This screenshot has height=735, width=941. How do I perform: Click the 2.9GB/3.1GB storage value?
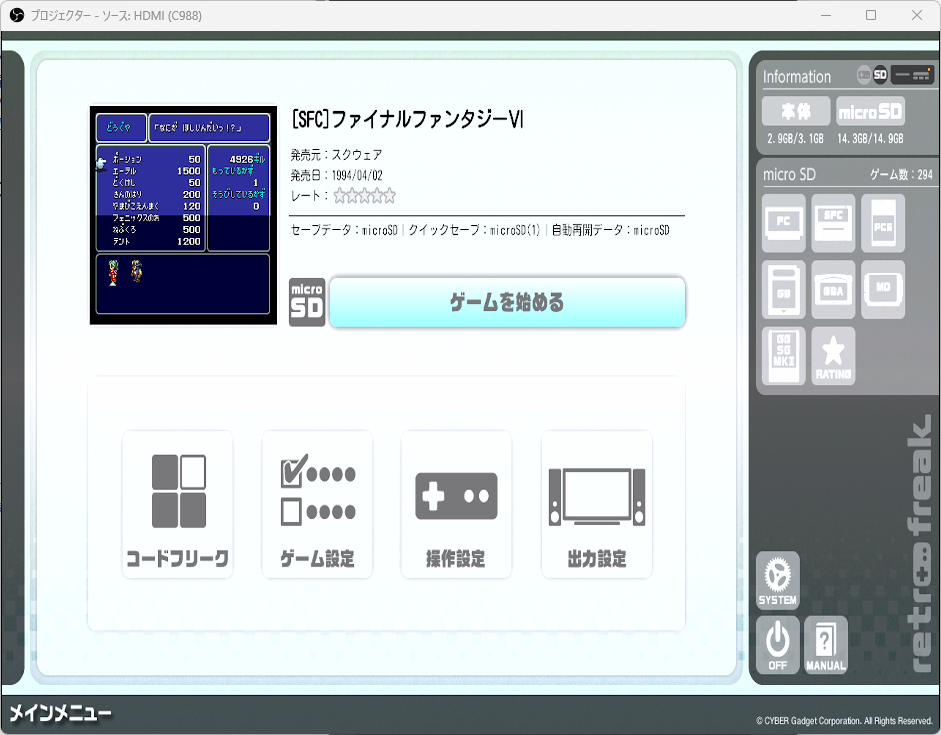click(795, 139)
